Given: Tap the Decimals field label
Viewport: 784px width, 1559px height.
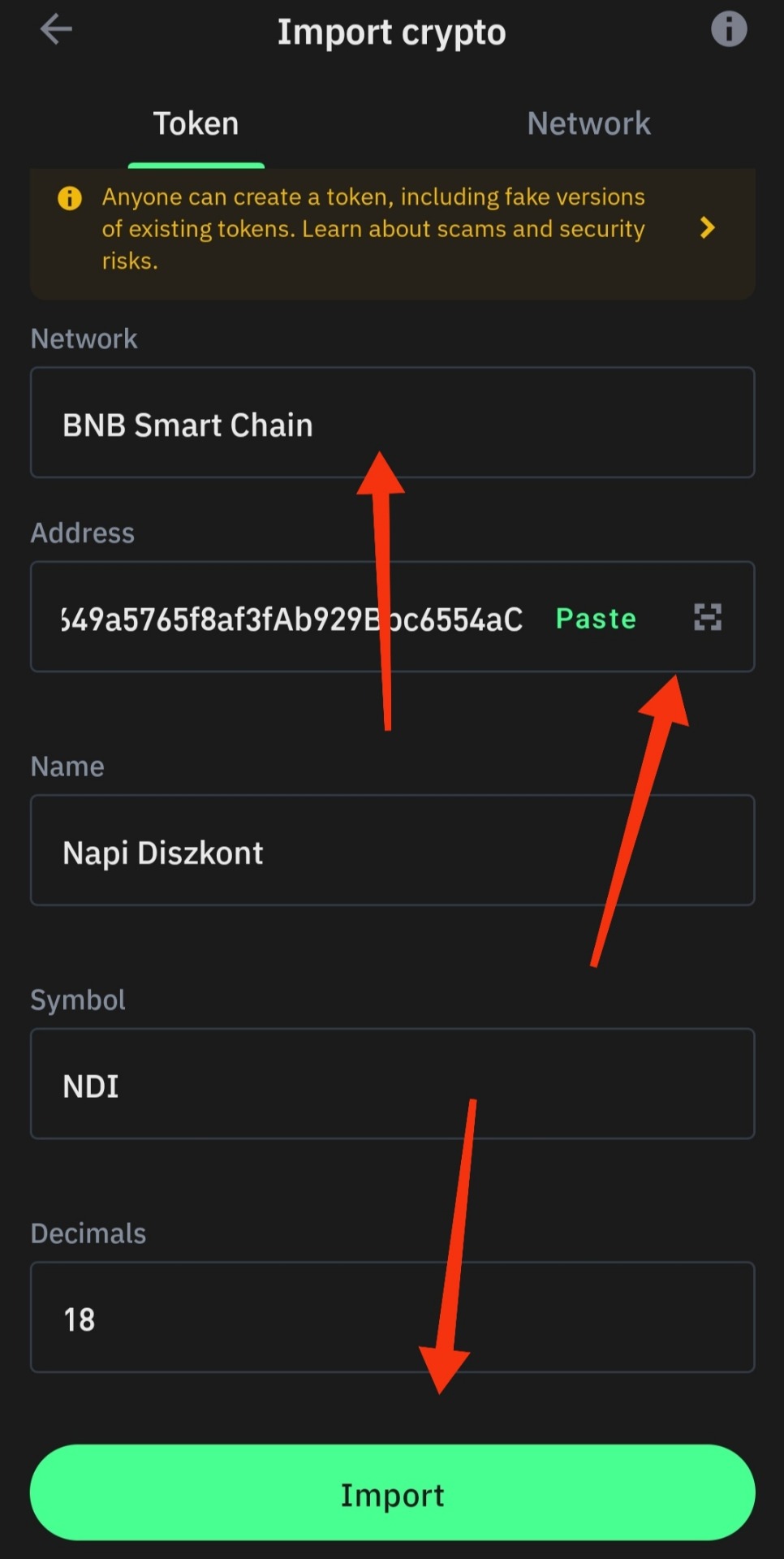Looking at the screenshot, I should [88, 1233].
